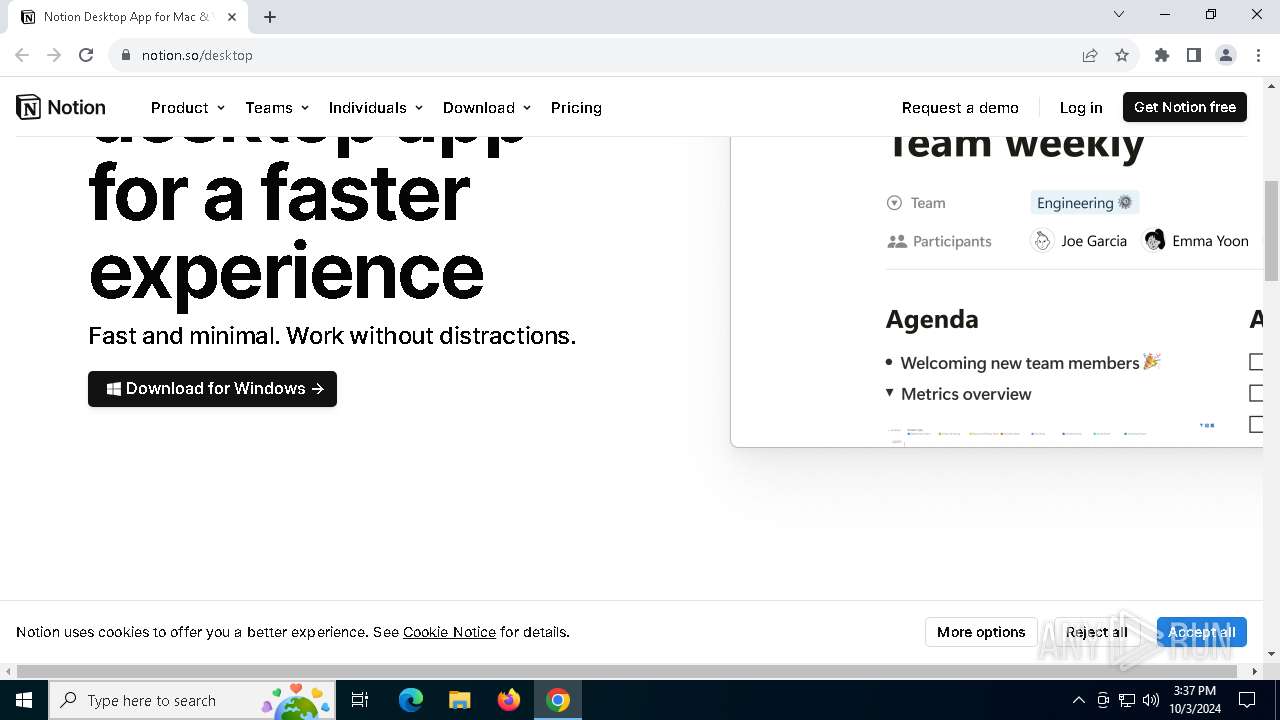Viewport: 1280px width, 720px height.
Task: Accept all cookies
Action: (1201, 632)
